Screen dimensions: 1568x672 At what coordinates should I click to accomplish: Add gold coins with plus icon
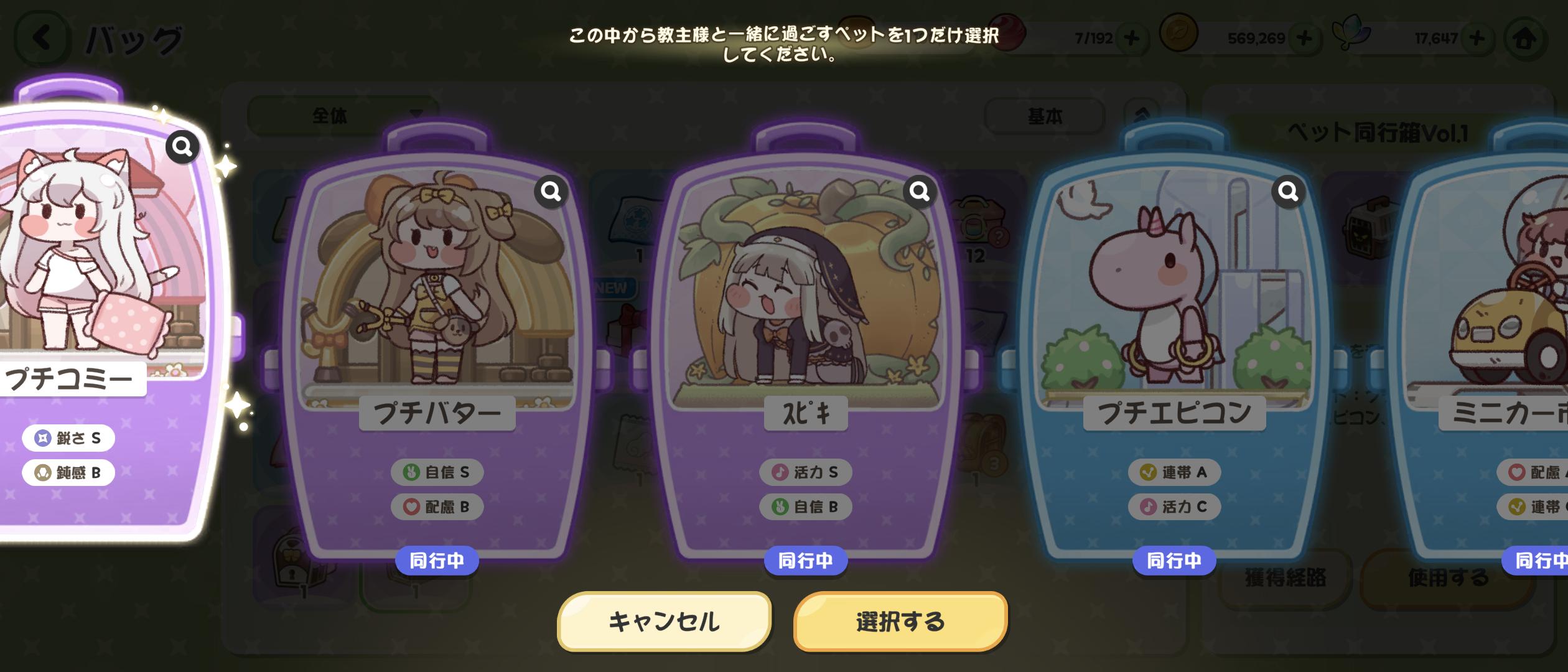1305,39
